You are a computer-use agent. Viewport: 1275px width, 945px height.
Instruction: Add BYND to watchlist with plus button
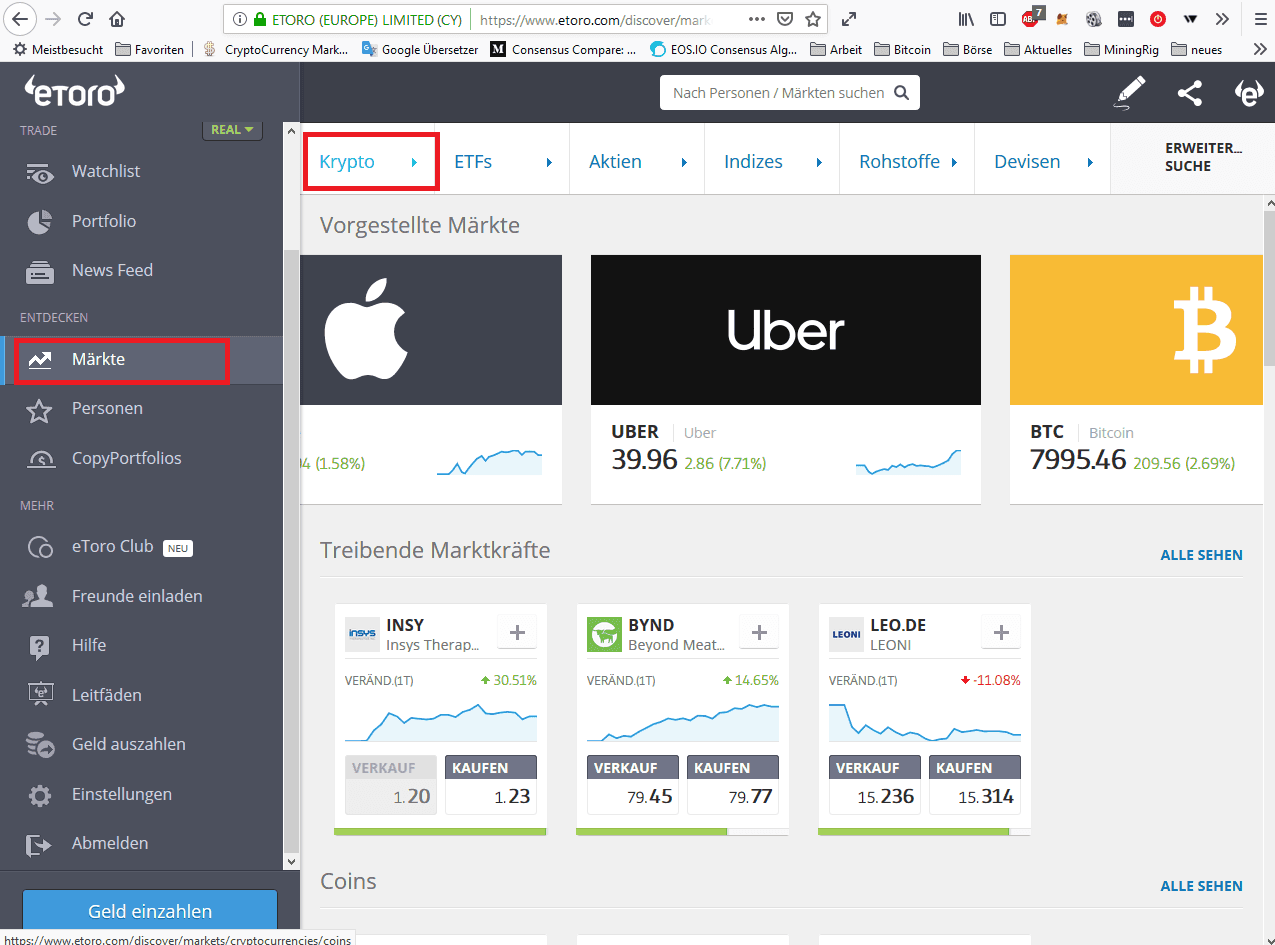click(x=759, y=632)
